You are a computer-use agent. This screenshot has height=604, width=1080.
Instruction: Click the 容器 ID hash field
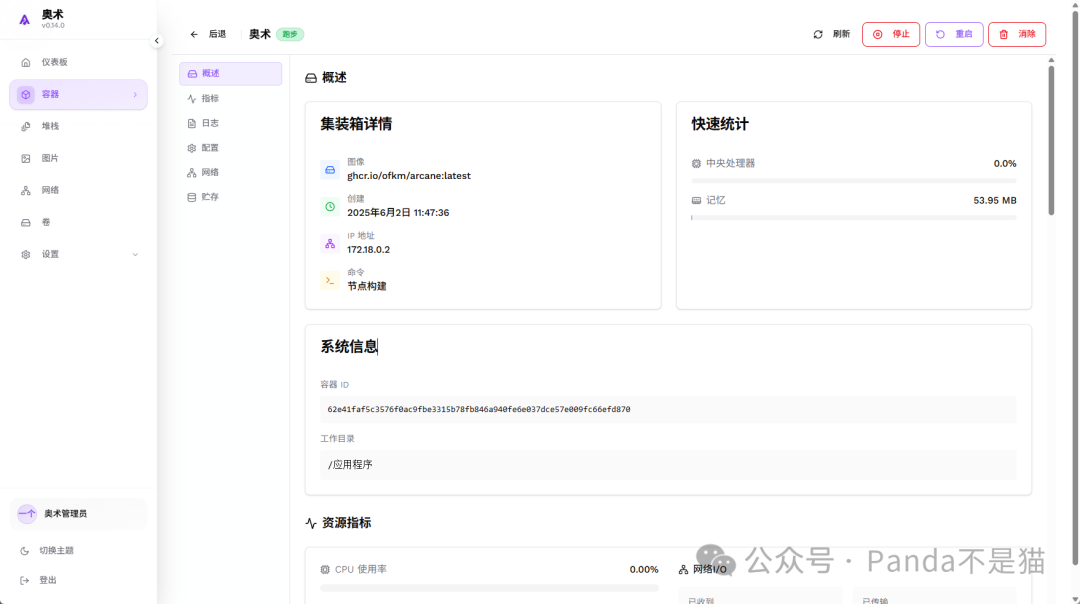[668, 409]
